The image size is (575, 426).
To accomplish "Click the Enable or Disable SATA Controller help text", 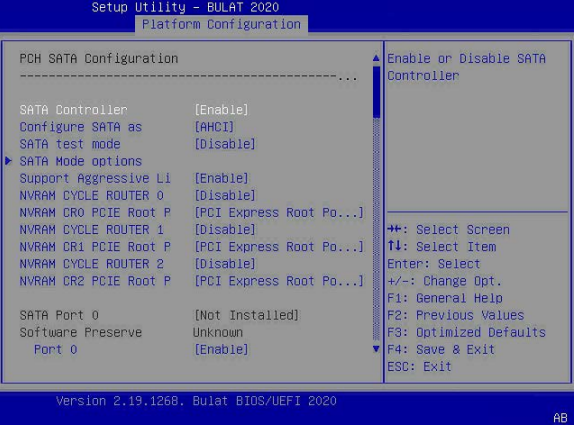I will [x=466, y=67].
